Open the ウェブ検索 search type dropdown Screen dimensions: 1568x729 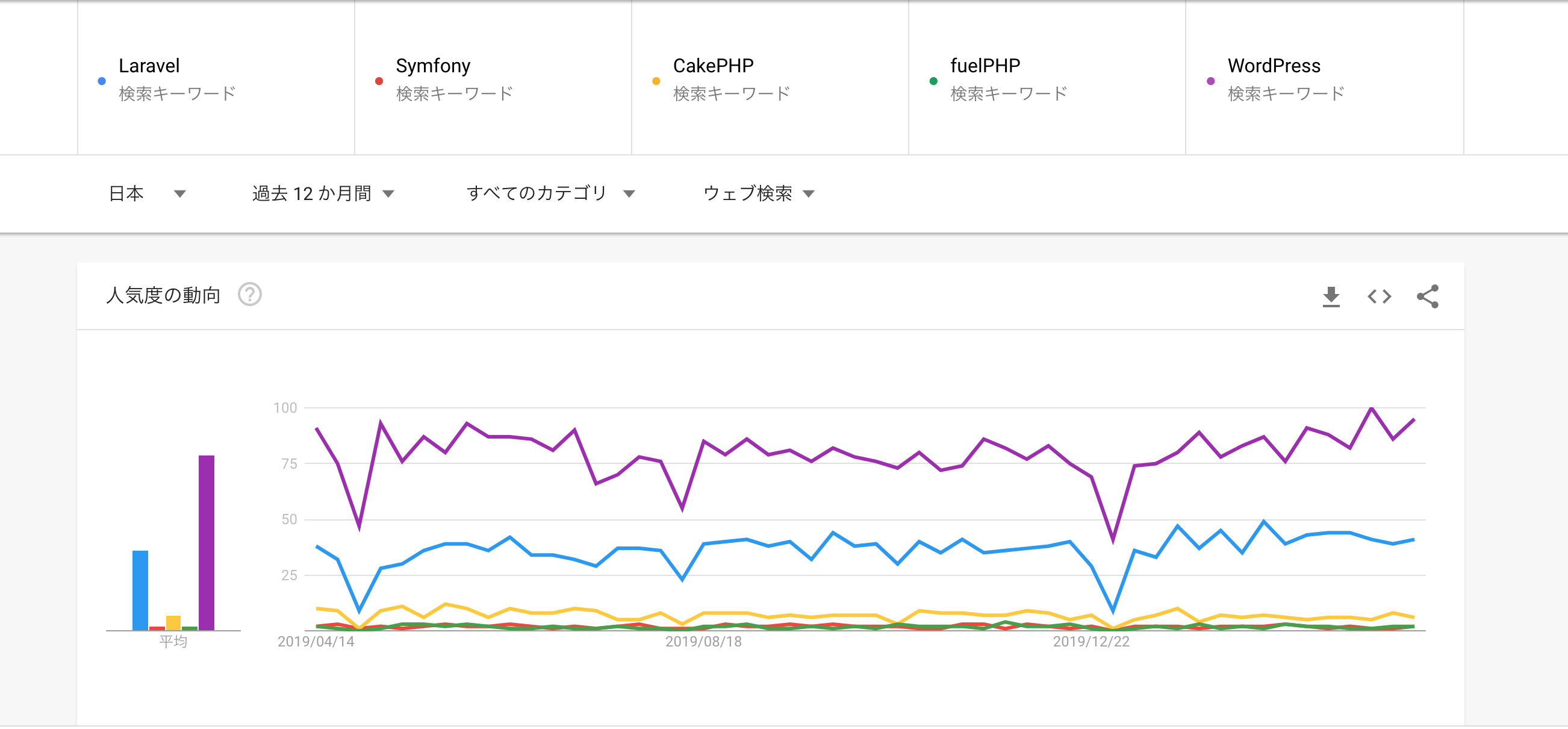759,193
